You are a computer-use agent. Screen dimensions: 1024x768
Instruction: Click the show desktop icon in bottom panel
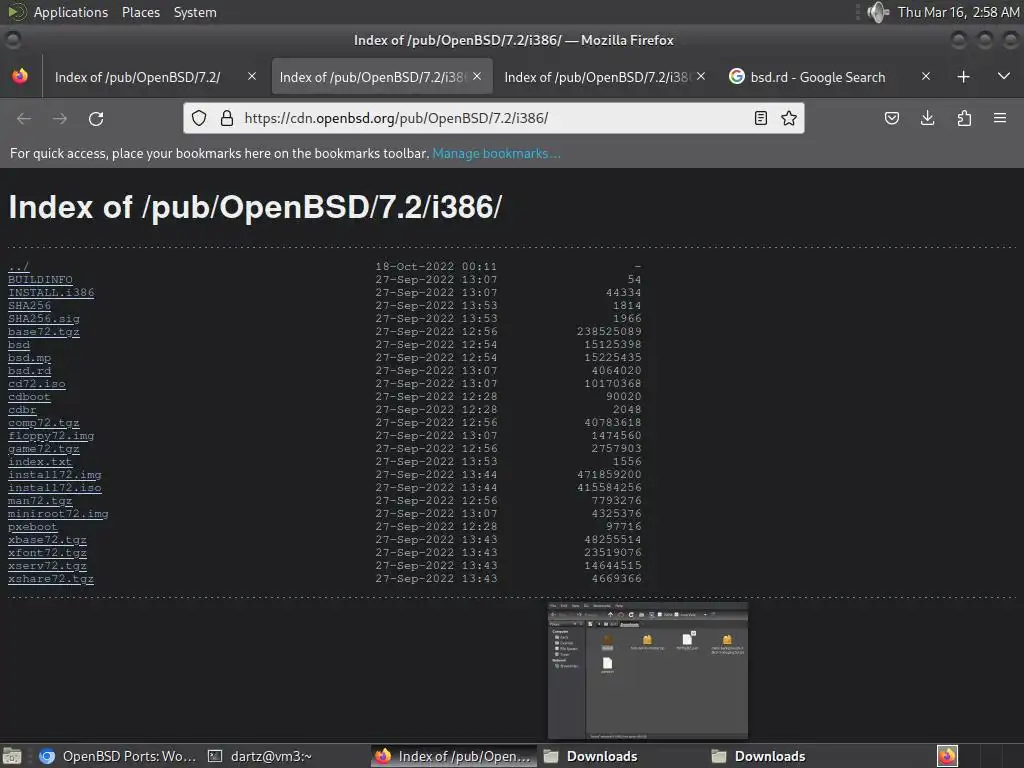coord(12,756)
